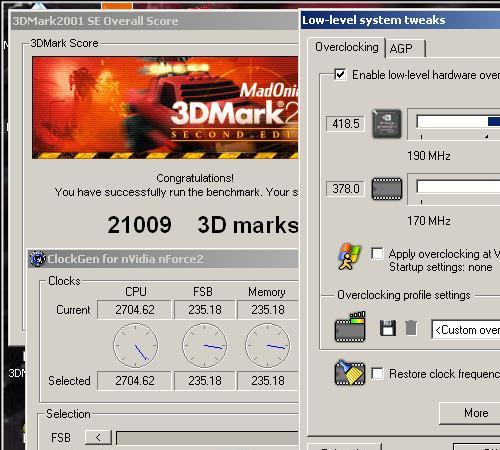This screenshot has width=500, height=450.
Task: Enable low-level hardware overclocking checkbox
Action: (x=340, y=74)
